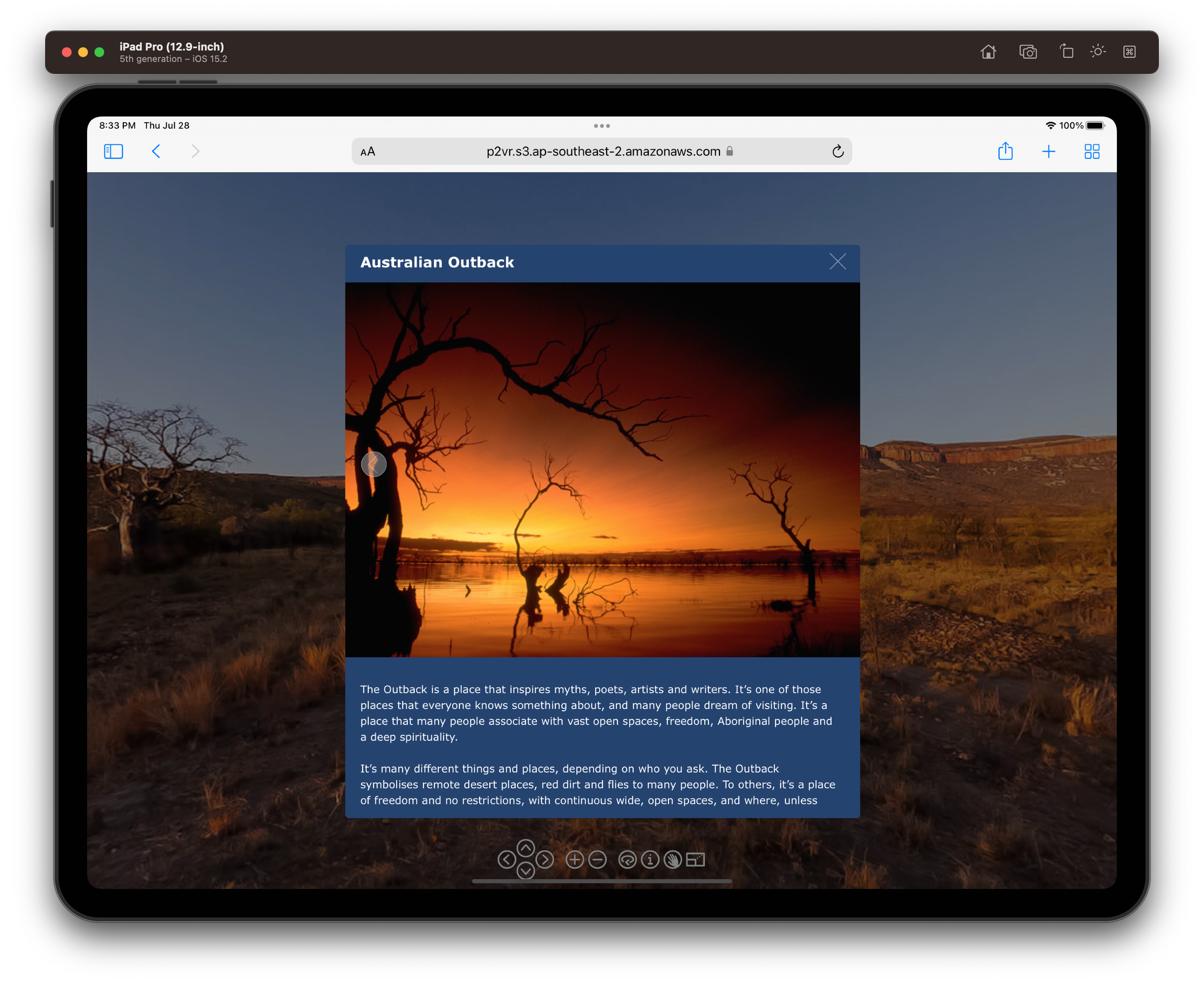Reload the page in Safari

(x=838, y=151)
